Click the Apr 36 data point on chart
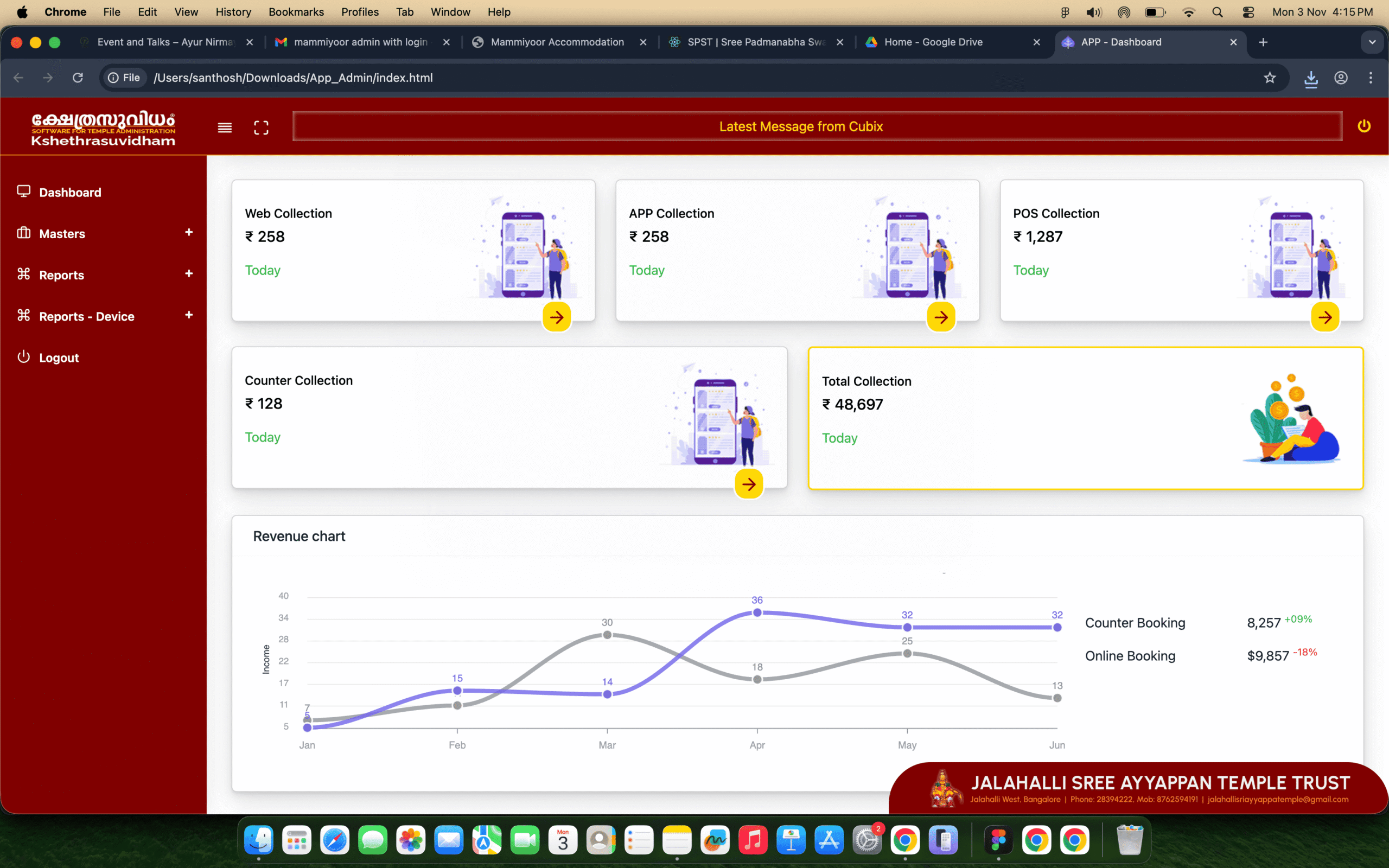 pyautogui.click(x=757, y=612)
